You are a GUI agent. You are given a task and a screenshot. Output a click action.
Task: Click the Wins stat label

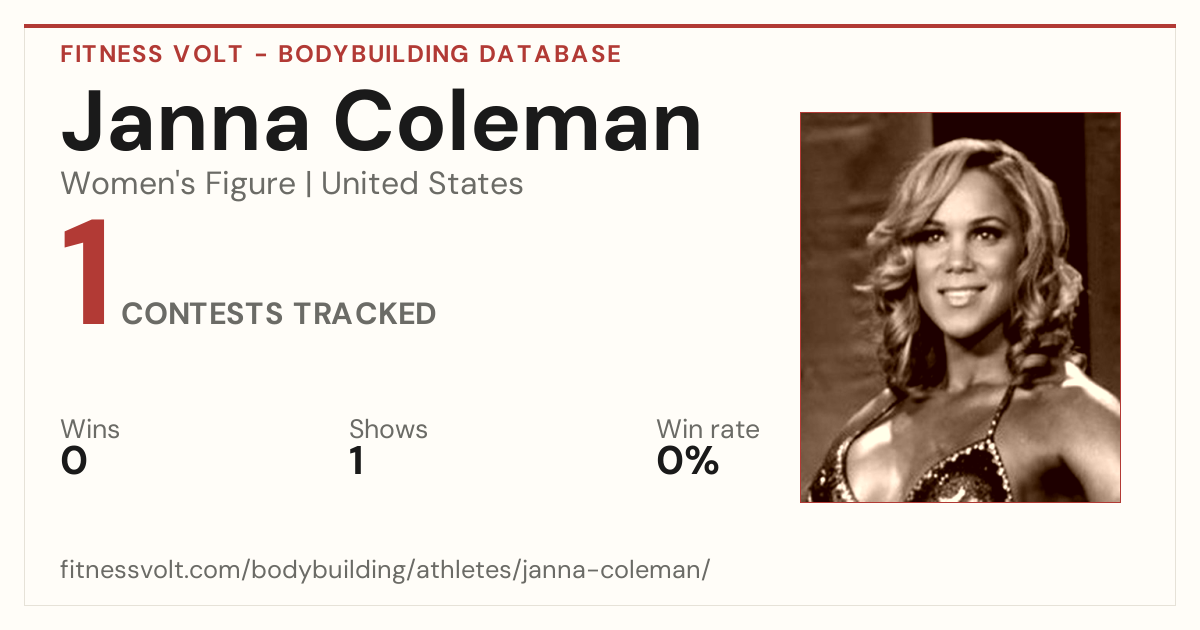pyautogui.click(x=90, y=429)
